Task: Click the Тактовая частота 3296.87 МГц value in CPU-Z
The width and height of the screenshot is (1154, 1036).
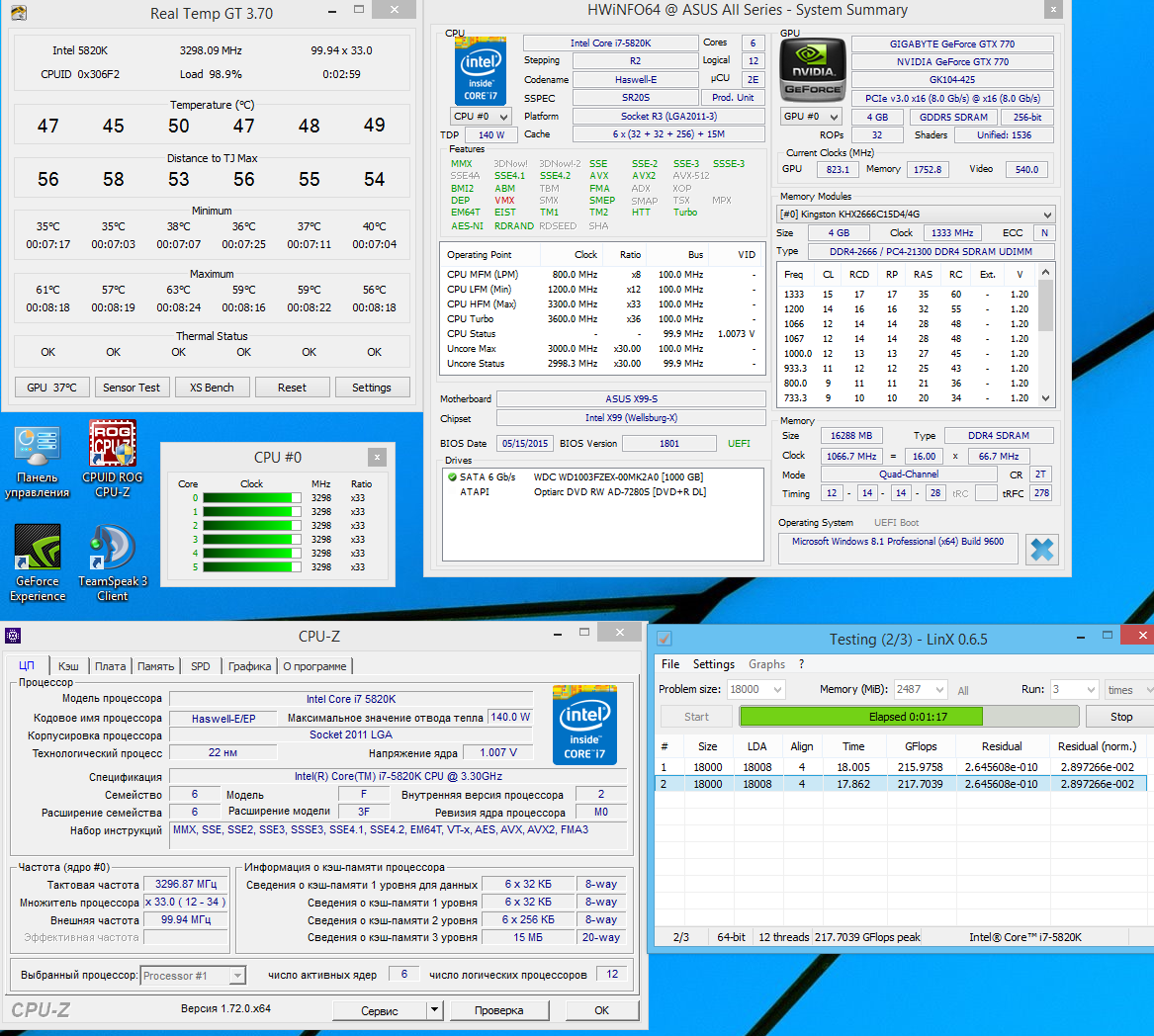Action: tap(186, 884)
